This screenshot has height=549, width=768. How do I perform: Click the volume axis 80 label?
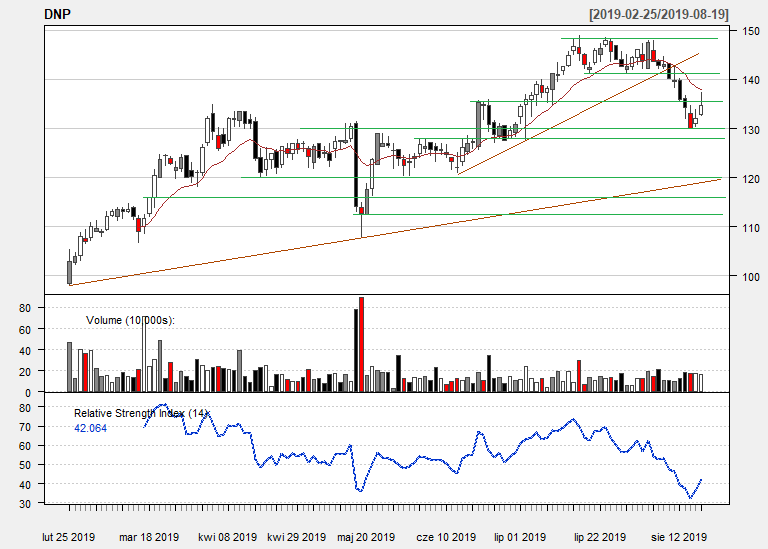click(25, 308)
